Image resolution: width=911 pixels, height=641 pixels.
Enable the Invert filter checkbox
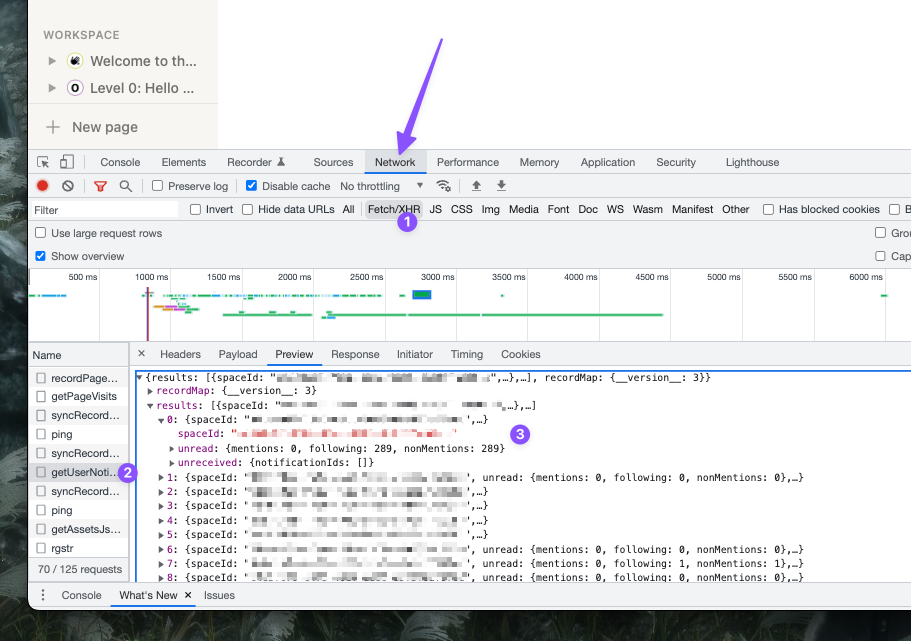click(x=195, y=209)
